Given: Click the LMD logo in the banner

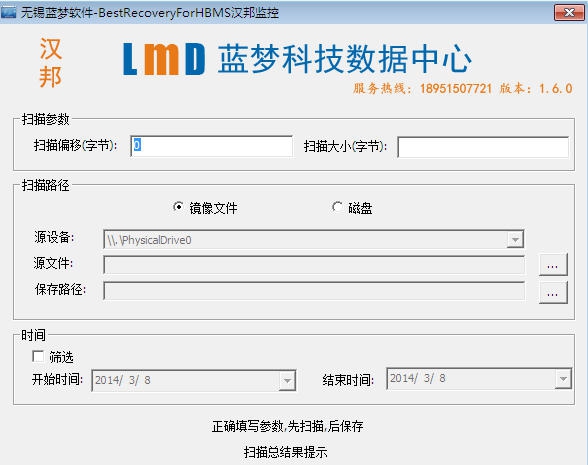Looking at the screenshot, I should click(164, 59).
